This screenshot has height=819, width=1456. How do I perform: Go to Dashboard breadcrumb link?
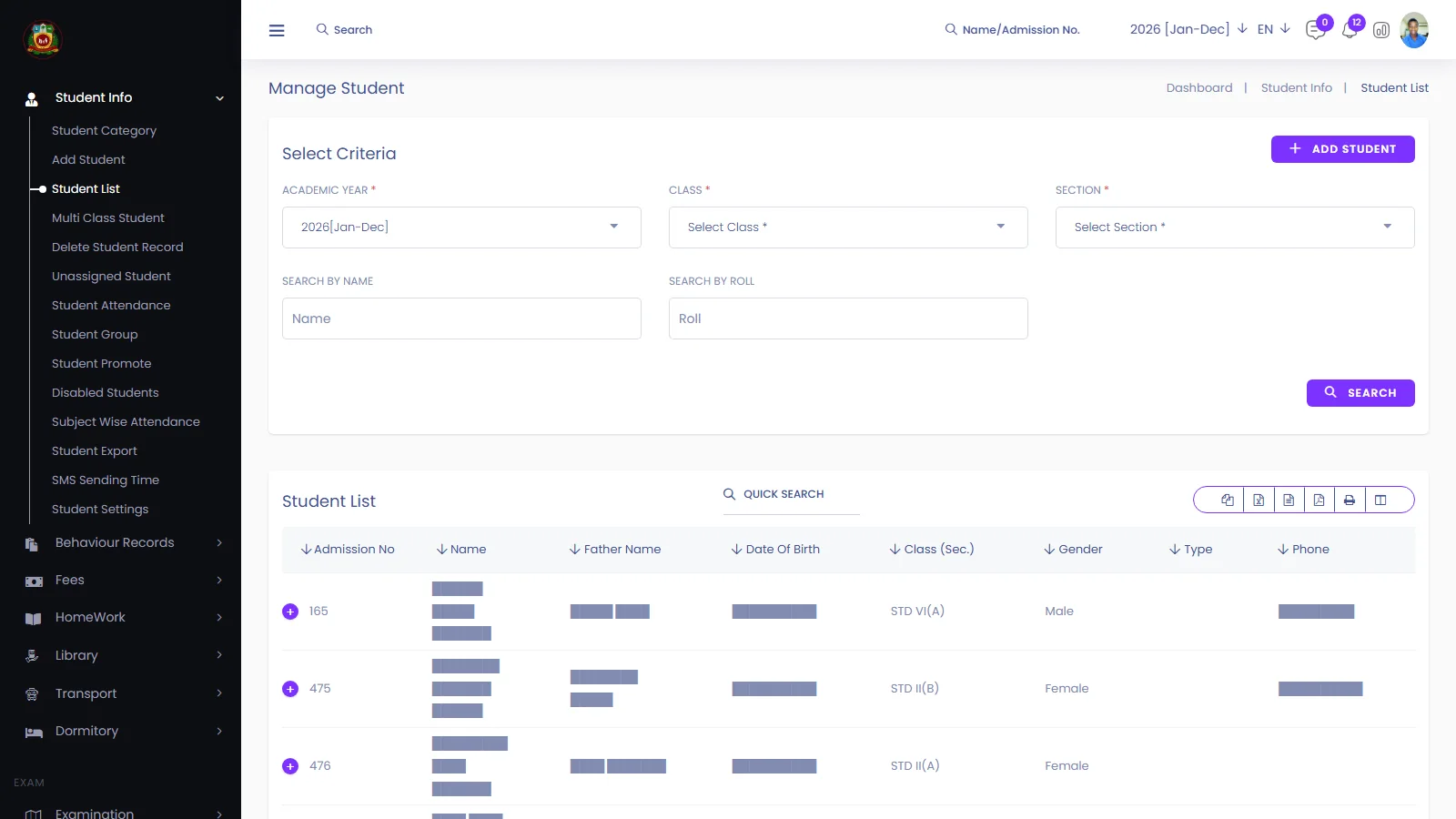1199,88
